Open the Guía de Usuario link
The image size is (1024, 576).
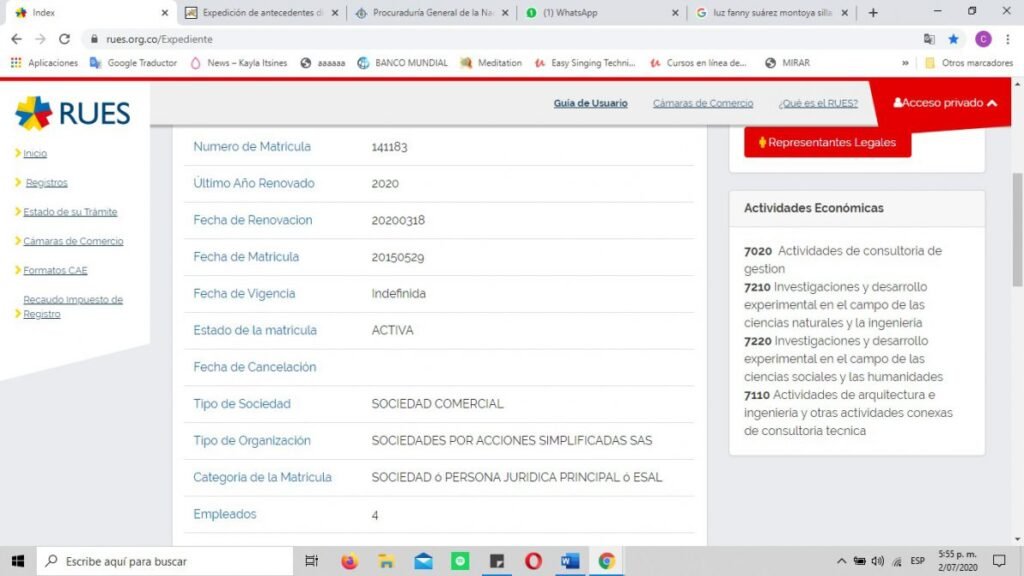(590, 103)
